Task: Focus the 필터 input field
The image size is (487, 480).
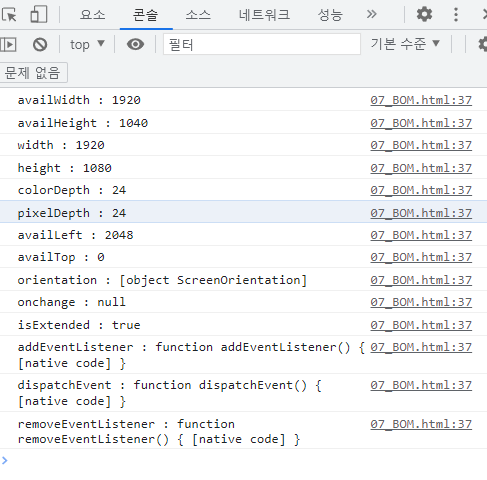Action: click(262, 44)
